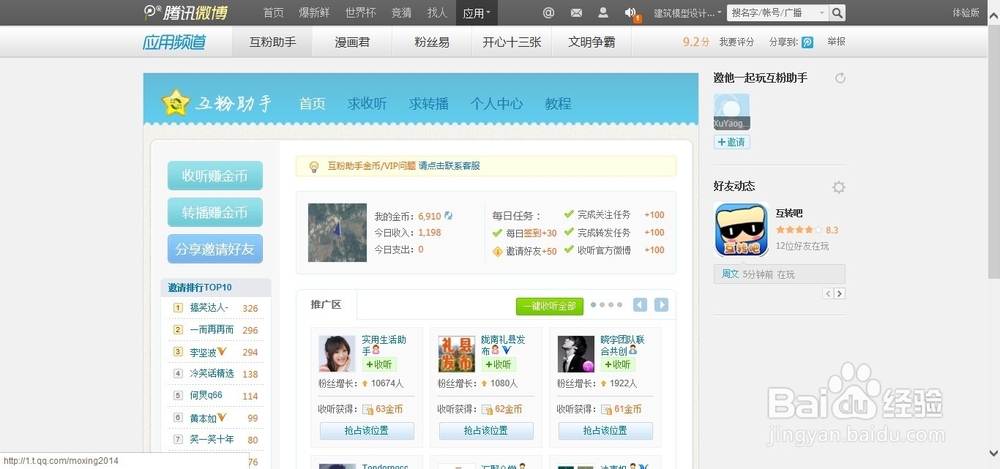Open 求收听 in 互粉助手 menu

point(367,103)
